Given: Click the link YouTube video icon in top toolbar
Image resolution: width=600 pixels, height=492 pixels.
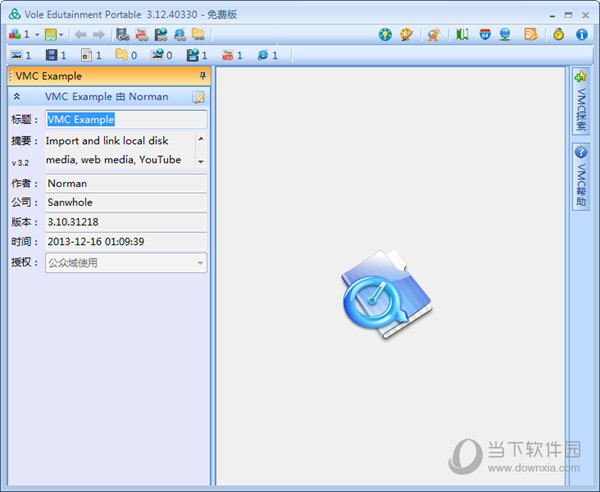Looking at the screenshot, I should coord(142,35).
